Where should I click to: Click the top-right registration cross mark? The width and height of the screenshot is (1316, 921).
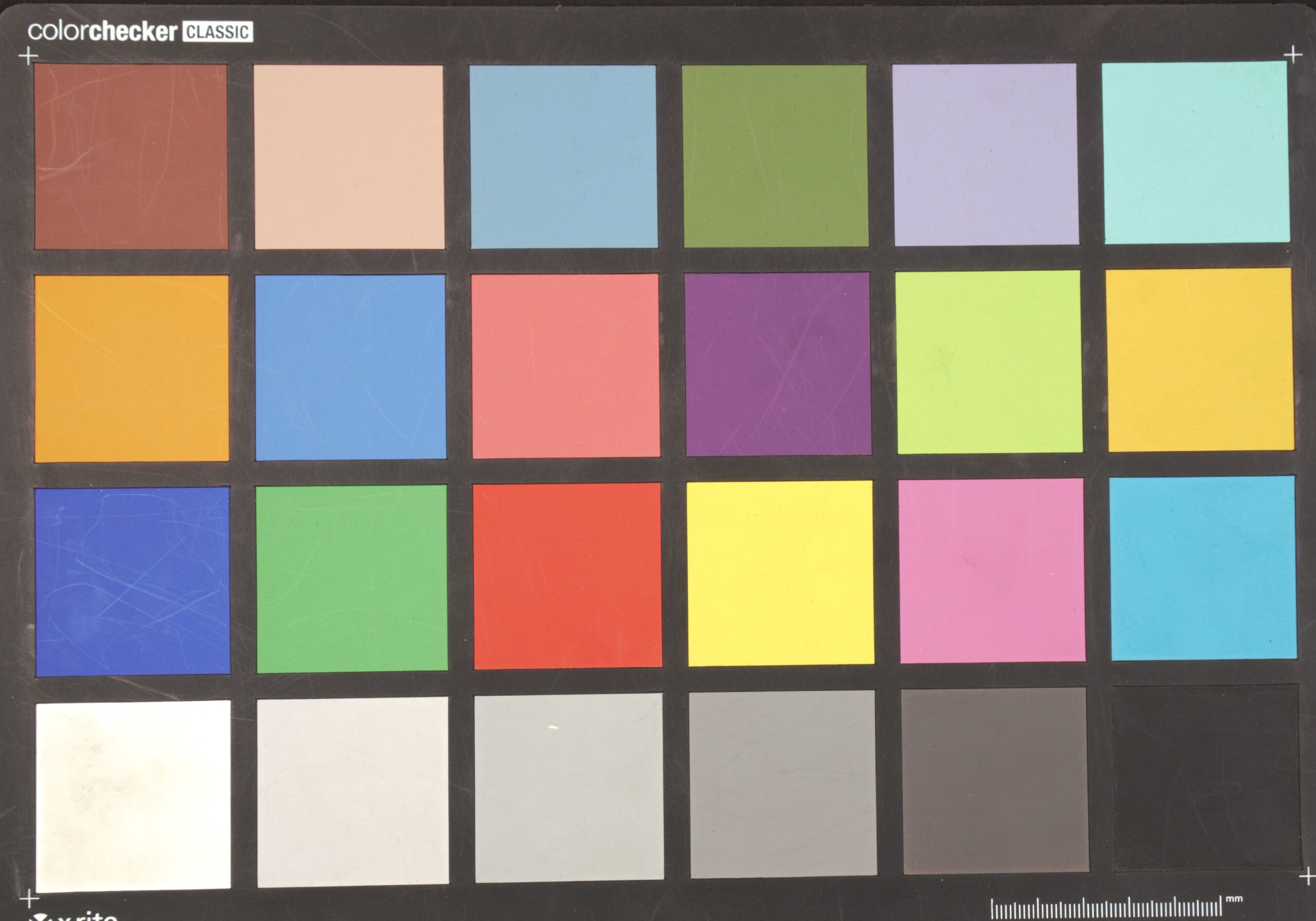tap(1292, 55)
